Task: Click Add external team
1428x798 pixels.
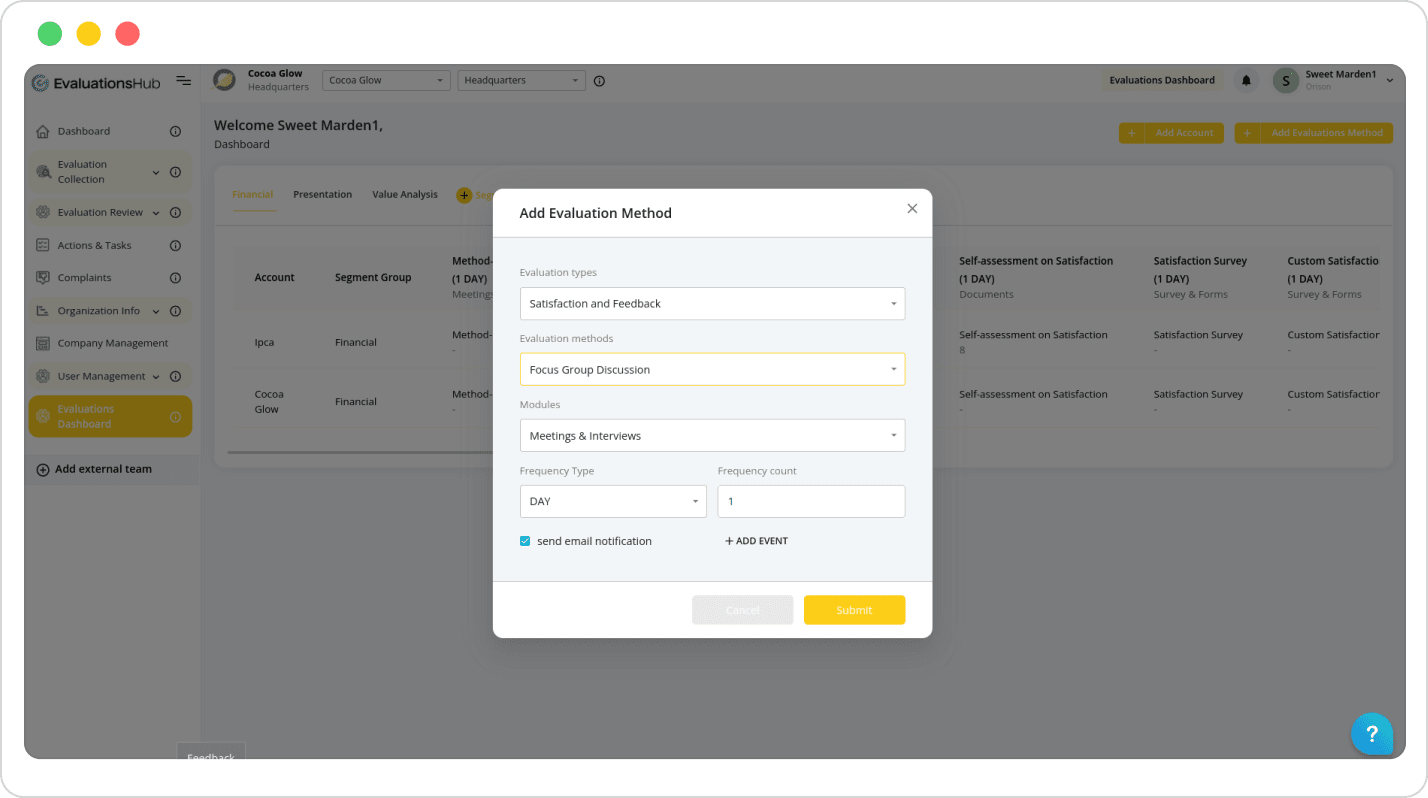Action: tap(96, 468)
